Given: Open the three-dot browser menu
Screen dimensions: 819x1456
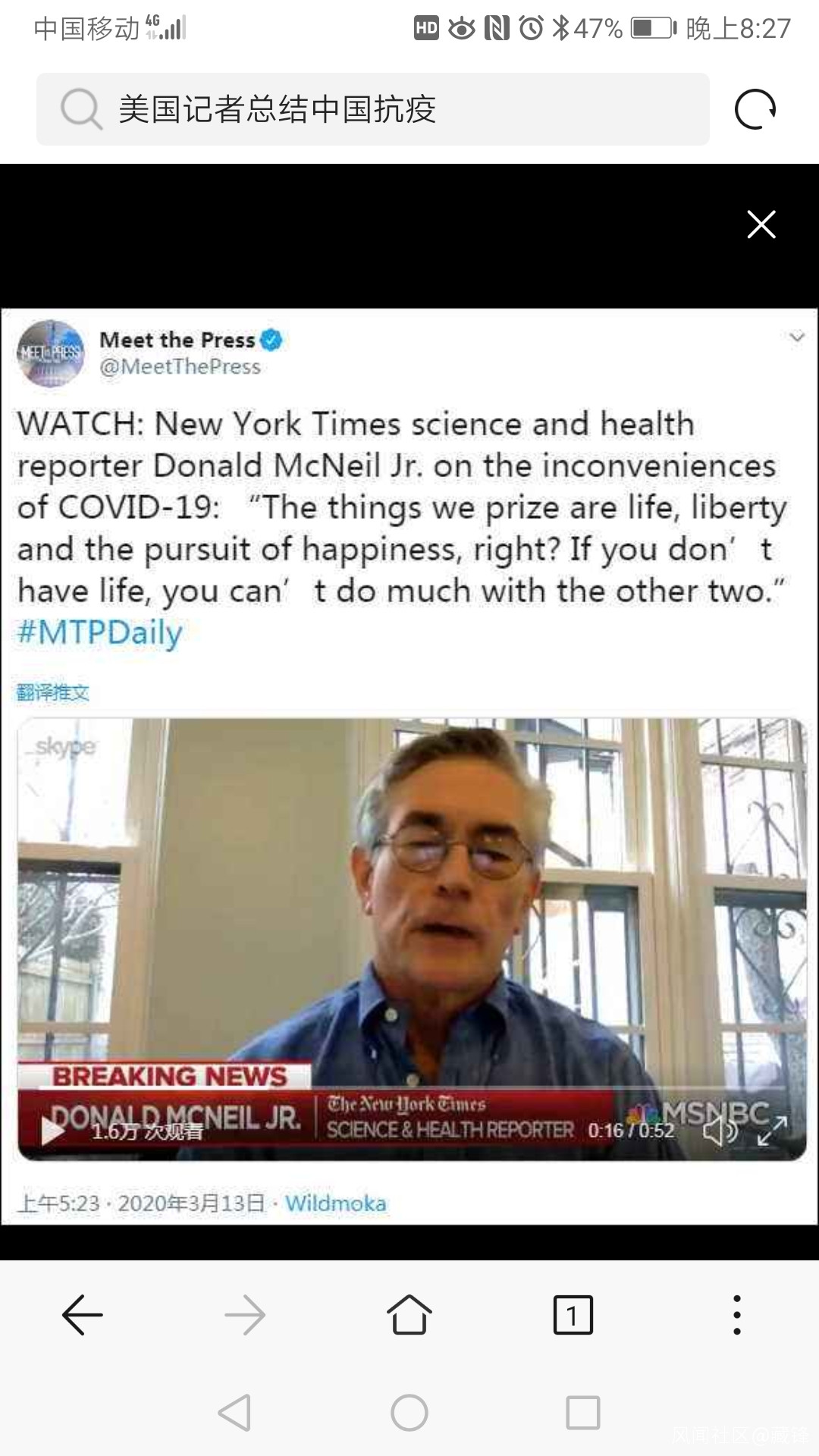Looking at the screenshot, I should (737, 1315).
